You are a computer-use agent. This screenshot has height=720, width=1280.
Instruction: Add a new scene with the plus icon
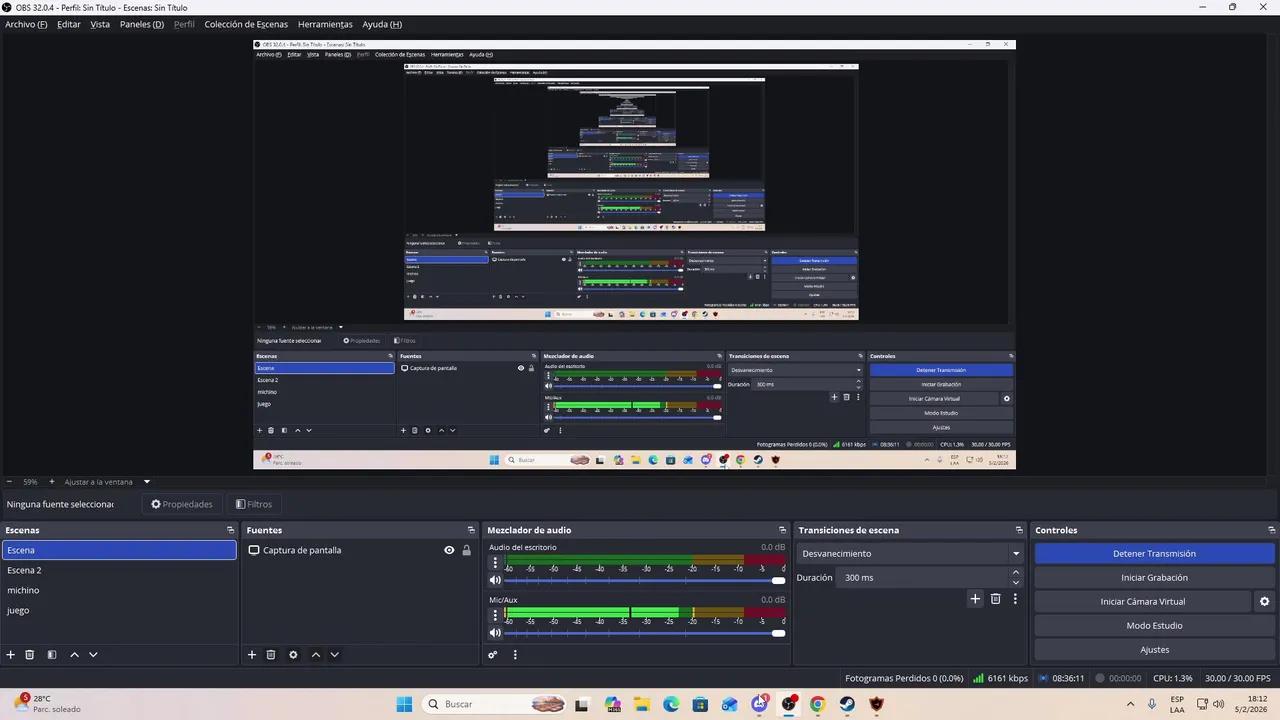pos(10,654)
